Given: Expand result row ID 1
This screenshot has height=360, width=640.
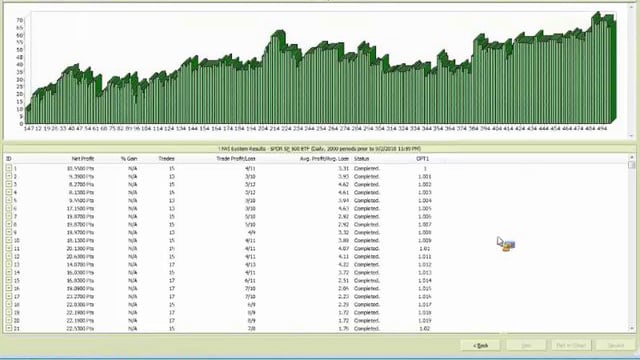Looking at the screenshot, I should pyautogui.click(x=9, y=168).
